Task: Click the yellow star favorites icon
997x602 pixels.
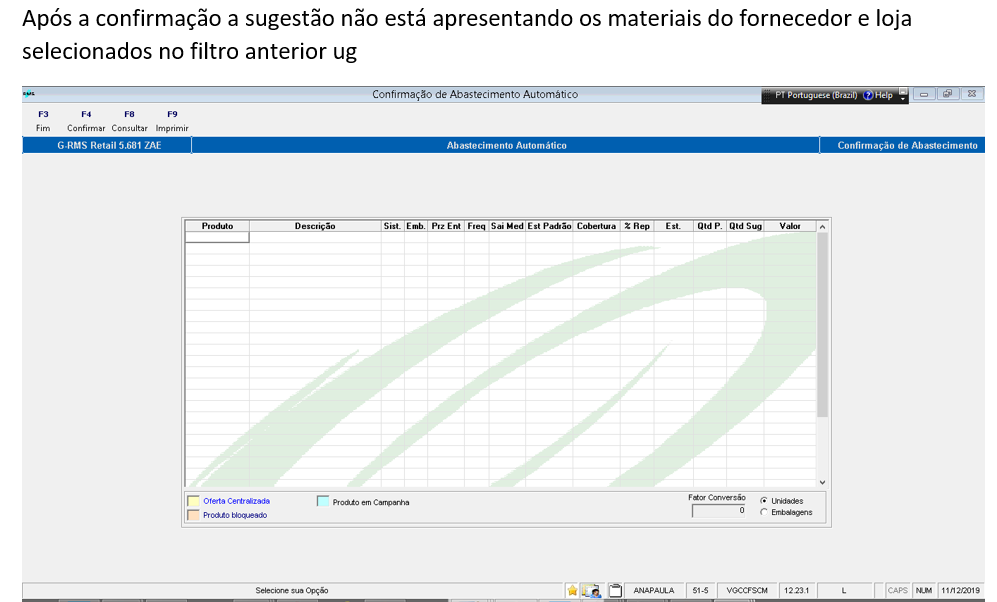Action: coord(572,591)
